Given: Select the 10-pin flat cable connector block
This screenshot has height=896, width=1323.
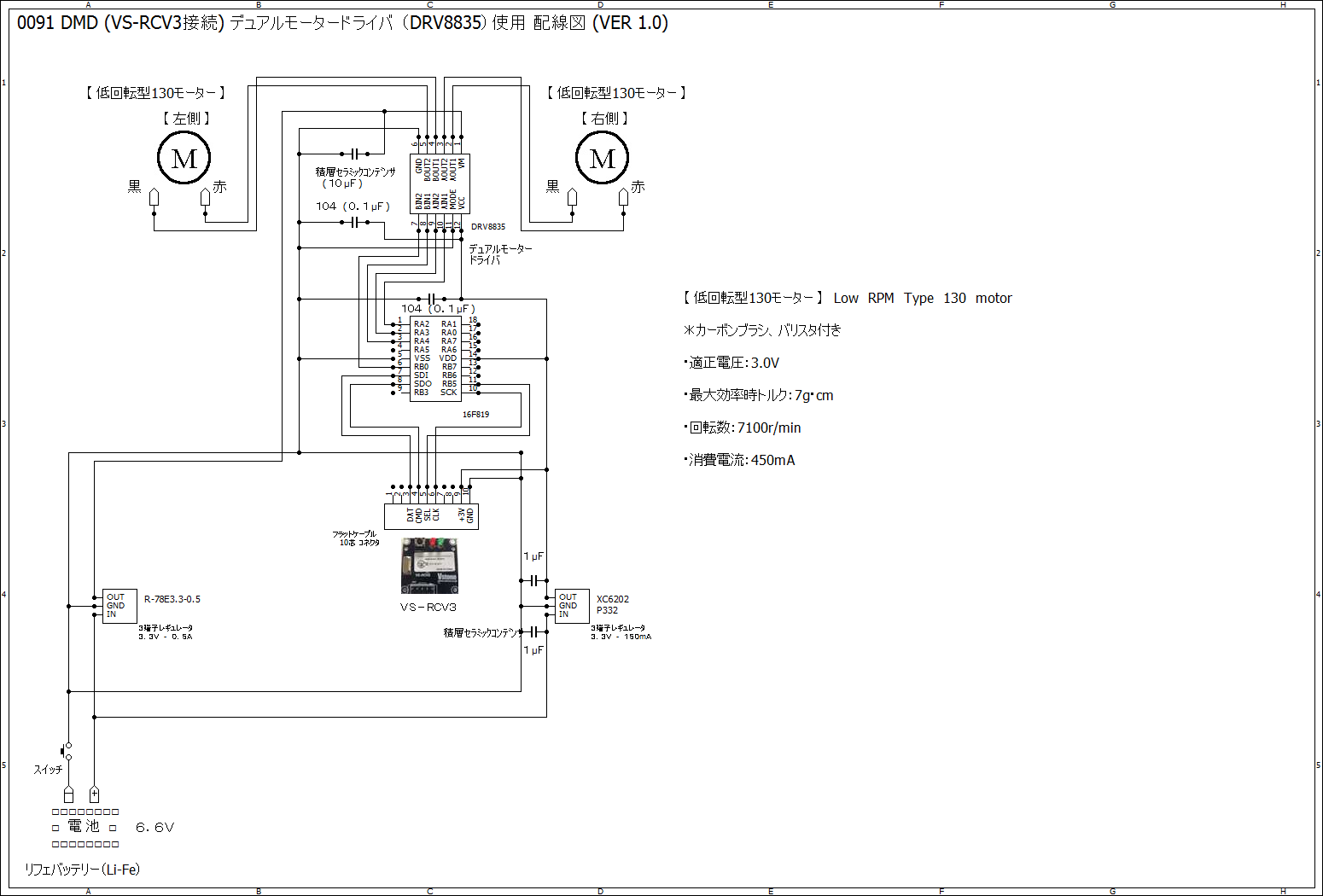Looking at the screenshot, I should (x=431, y=515).
